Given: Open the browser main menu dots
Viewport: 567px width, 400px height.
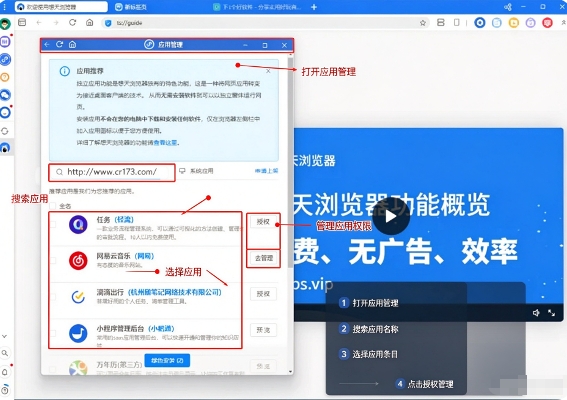Looking at the screenshot, I should point(4,7).
